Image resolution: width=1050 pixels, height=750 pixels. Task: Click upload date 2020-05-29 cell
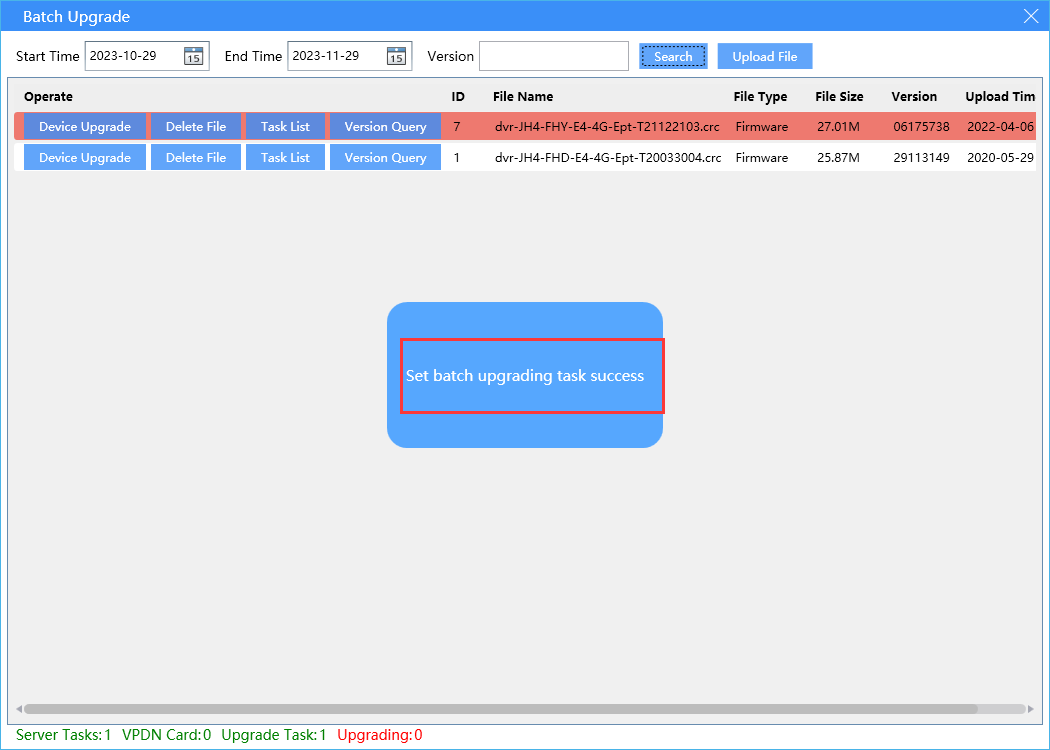1001,157
